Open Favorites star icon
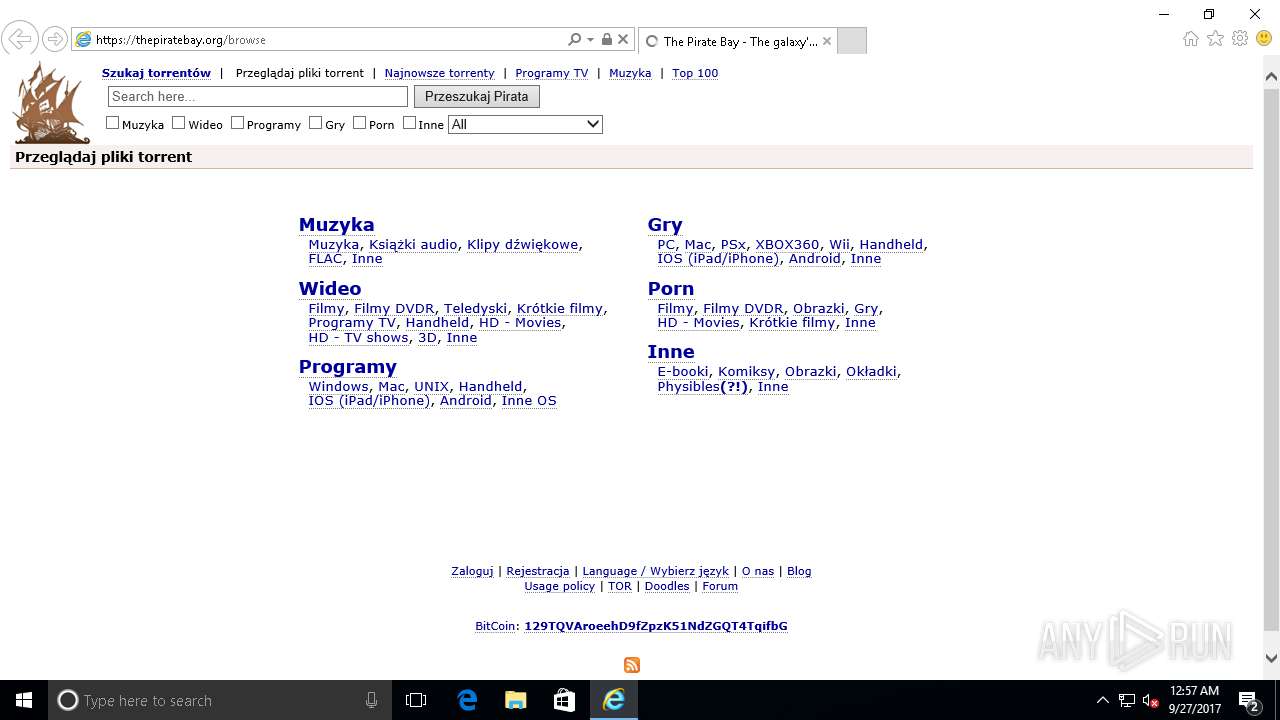Image resolution: width=1280 pixels, height=720 pixels. (1215, 39)
